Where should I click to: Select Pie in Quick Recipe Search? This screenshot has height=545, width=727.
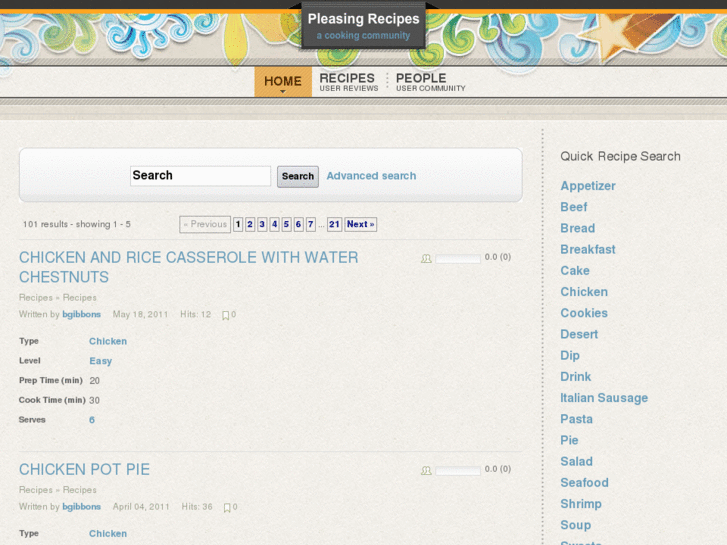pos(569,440)
